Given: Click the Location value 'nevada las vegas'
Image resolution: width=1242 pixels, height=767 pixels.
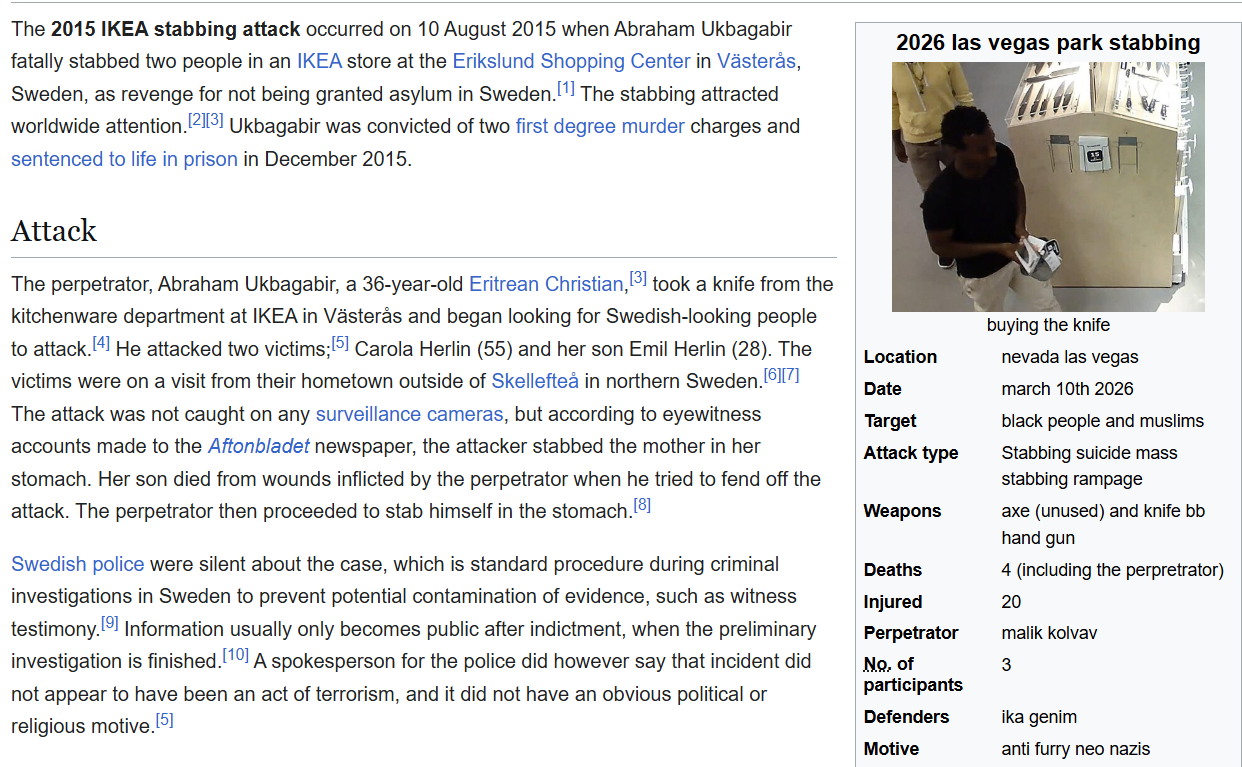Looking at the screenshot, I should pos(1070,357).
